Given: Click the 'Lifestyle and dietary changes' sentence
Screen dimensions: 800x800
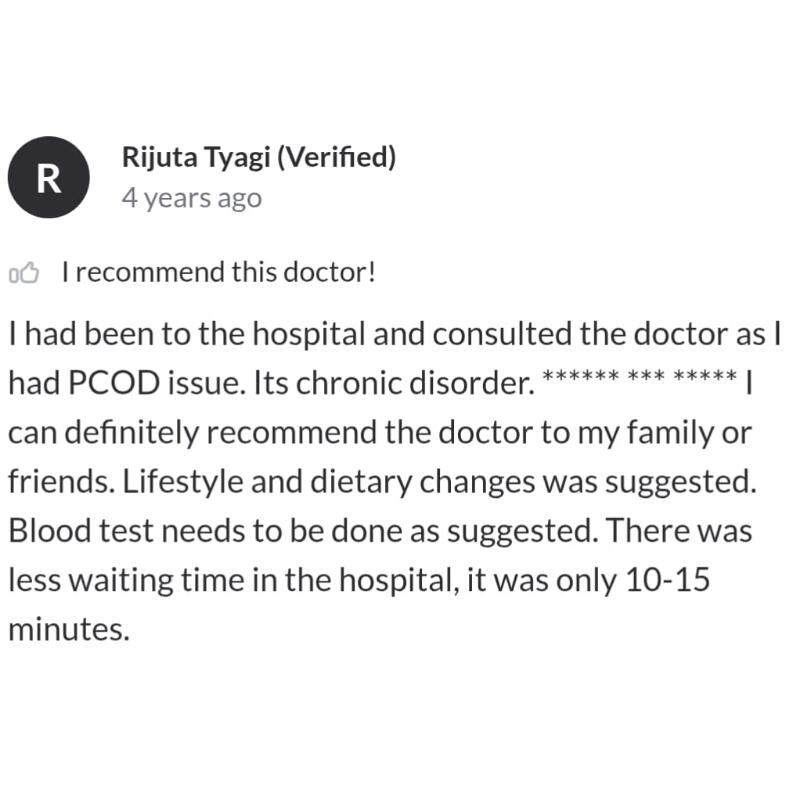Looking at the screenshot, I should (439, 482).
